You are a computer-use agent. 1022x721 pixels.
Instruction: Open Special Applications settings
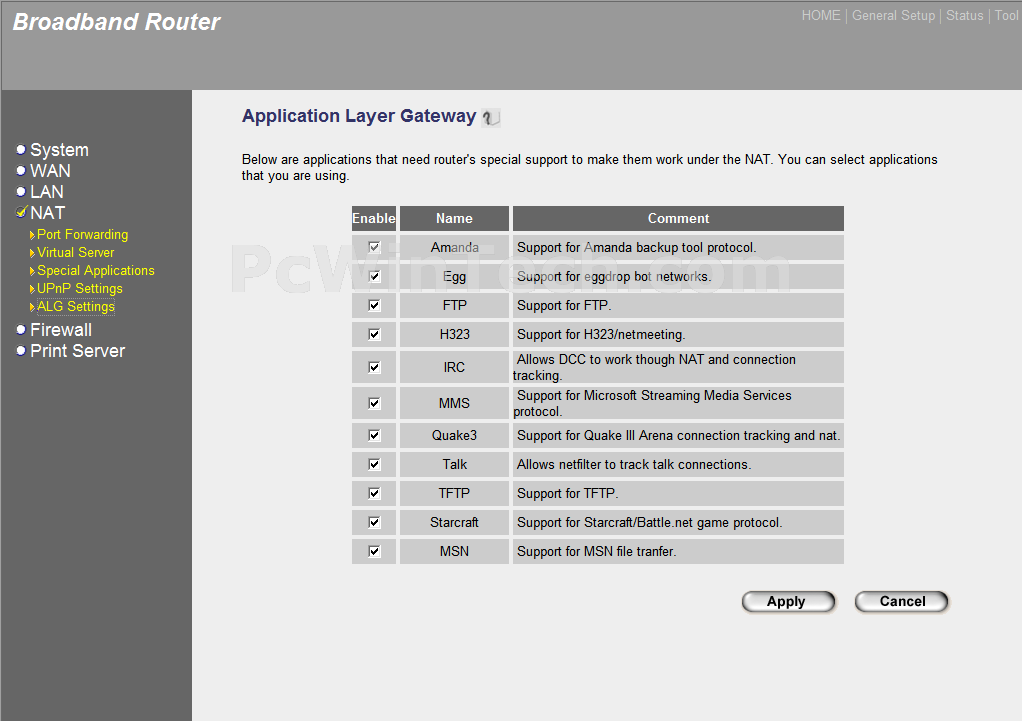[x=96, y=271]
